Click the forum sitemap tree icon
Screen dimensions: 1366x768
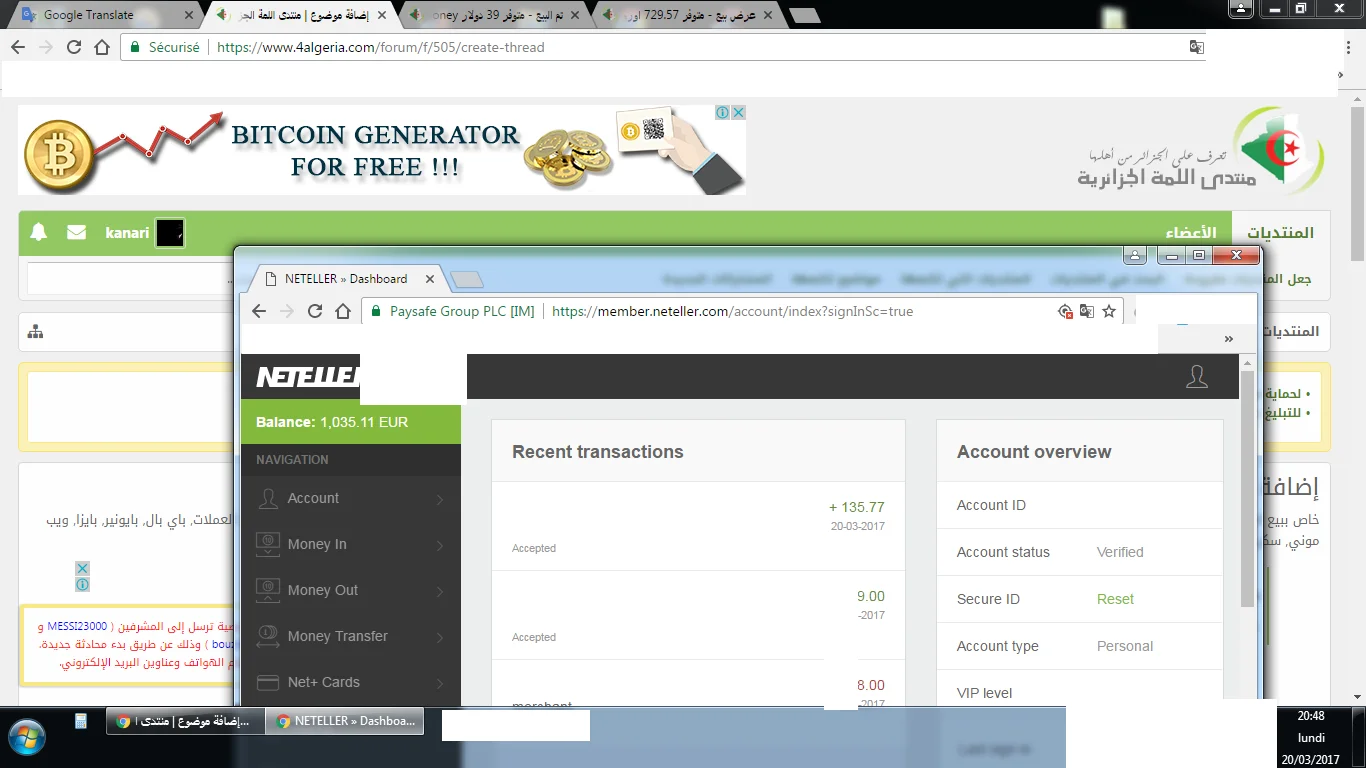click(x=36, y=332)
